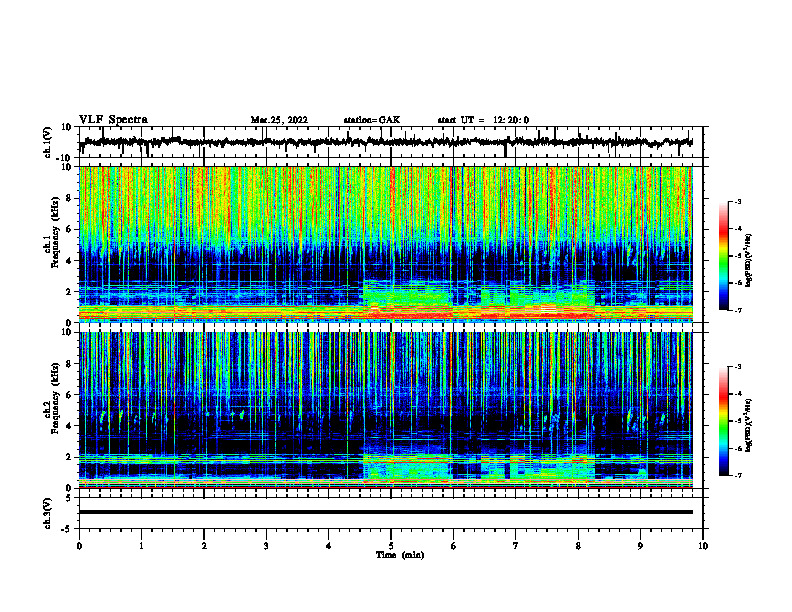
Task: Click time axis tick label "6"
Action: (454, 546)
